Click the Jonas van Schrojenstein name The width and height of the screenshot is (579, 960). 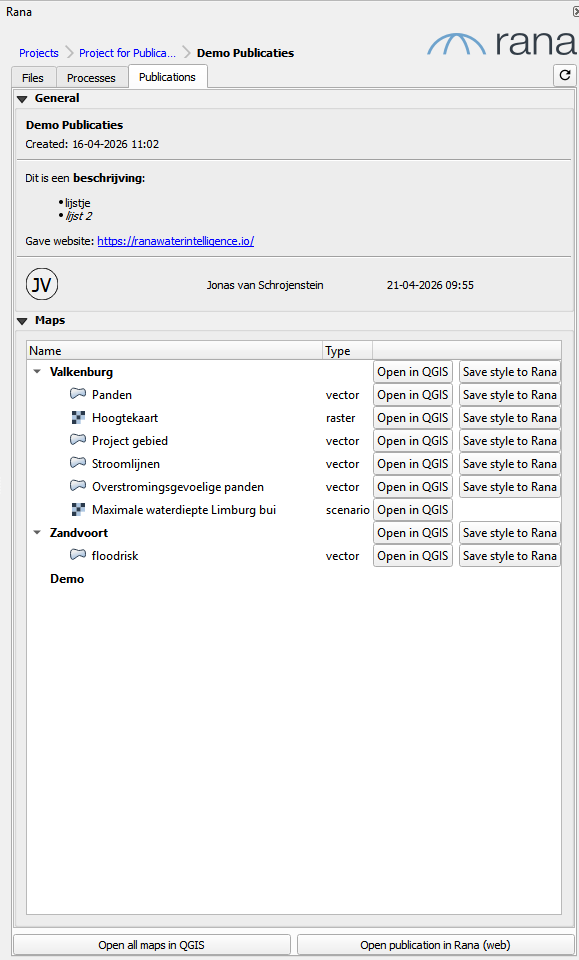(x=265, y=285)
